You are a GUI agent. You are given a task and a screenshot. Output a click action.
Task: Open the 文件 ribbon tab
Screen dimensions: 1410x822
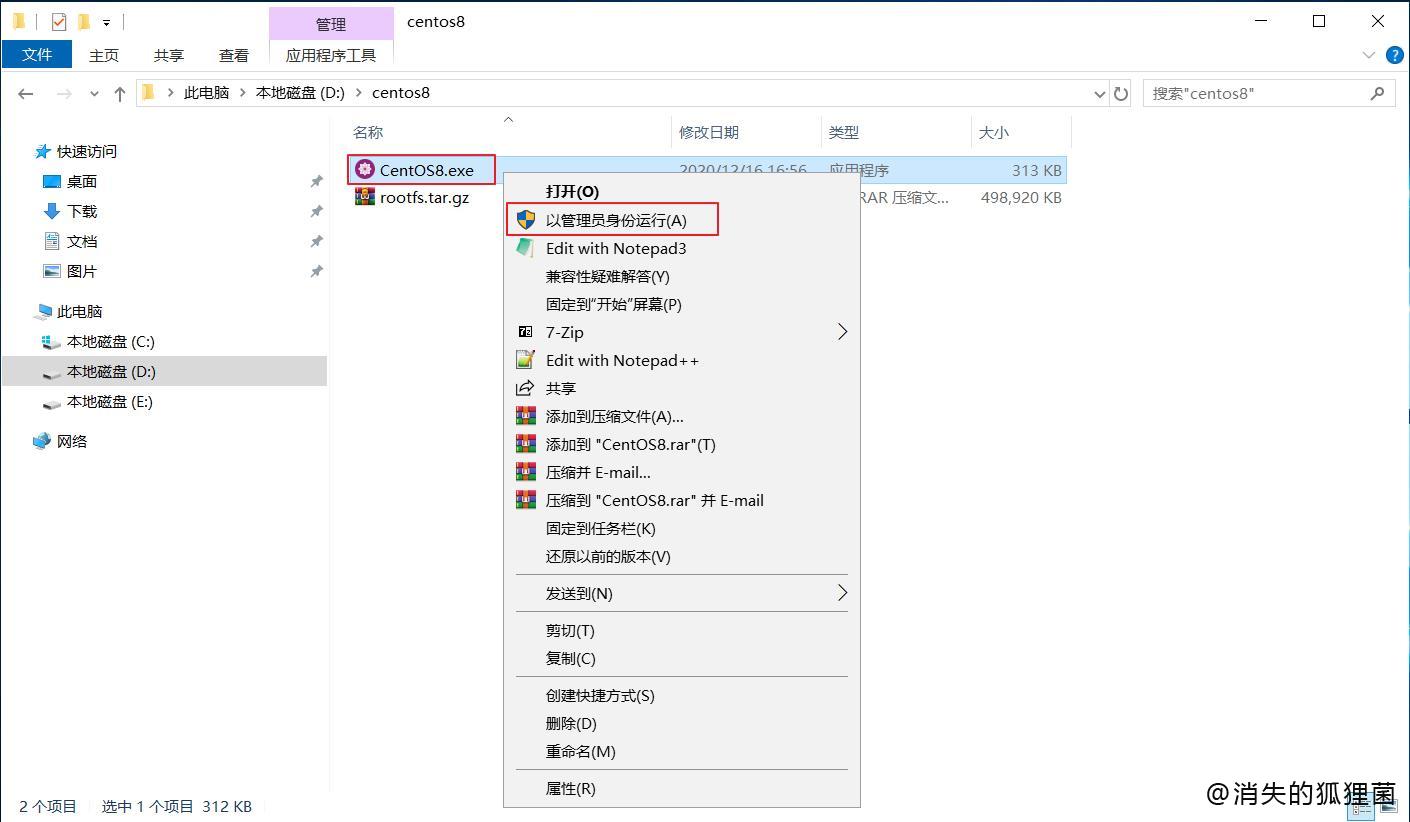[x=37, y=55]
